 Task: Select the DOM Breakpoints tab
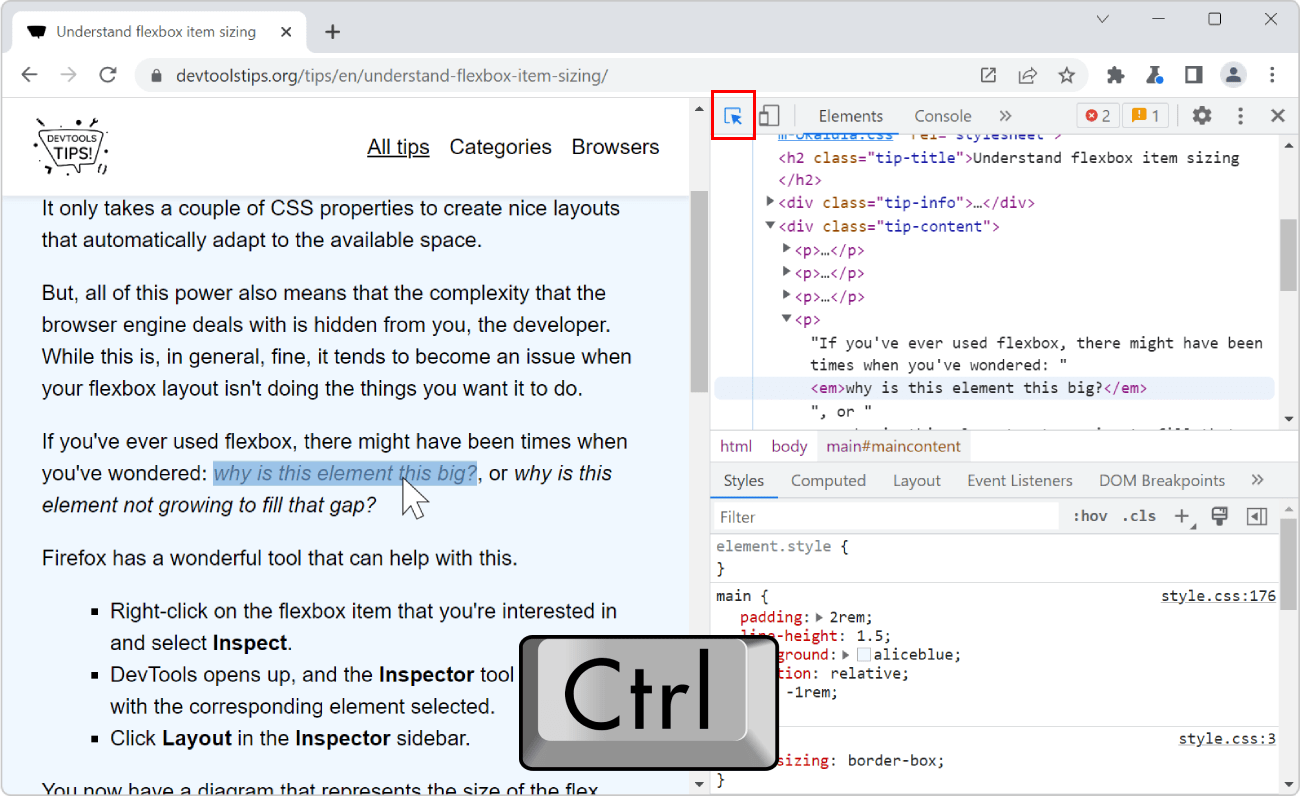tap(1162, 480)
